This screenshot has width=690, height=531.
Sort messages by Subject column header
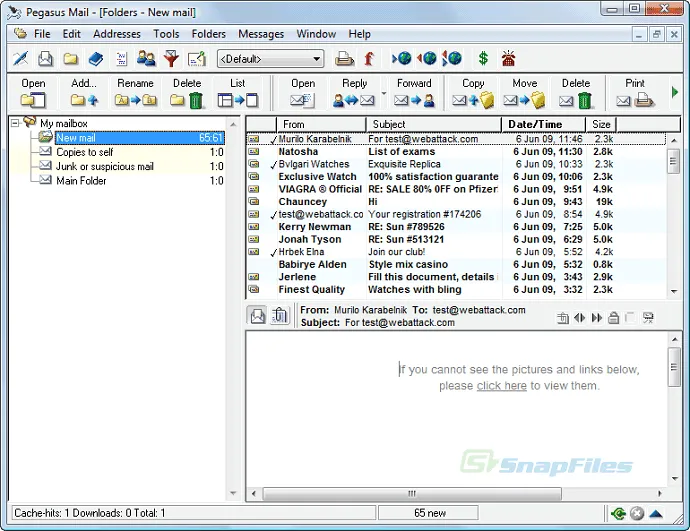click(x=433, y=125)
